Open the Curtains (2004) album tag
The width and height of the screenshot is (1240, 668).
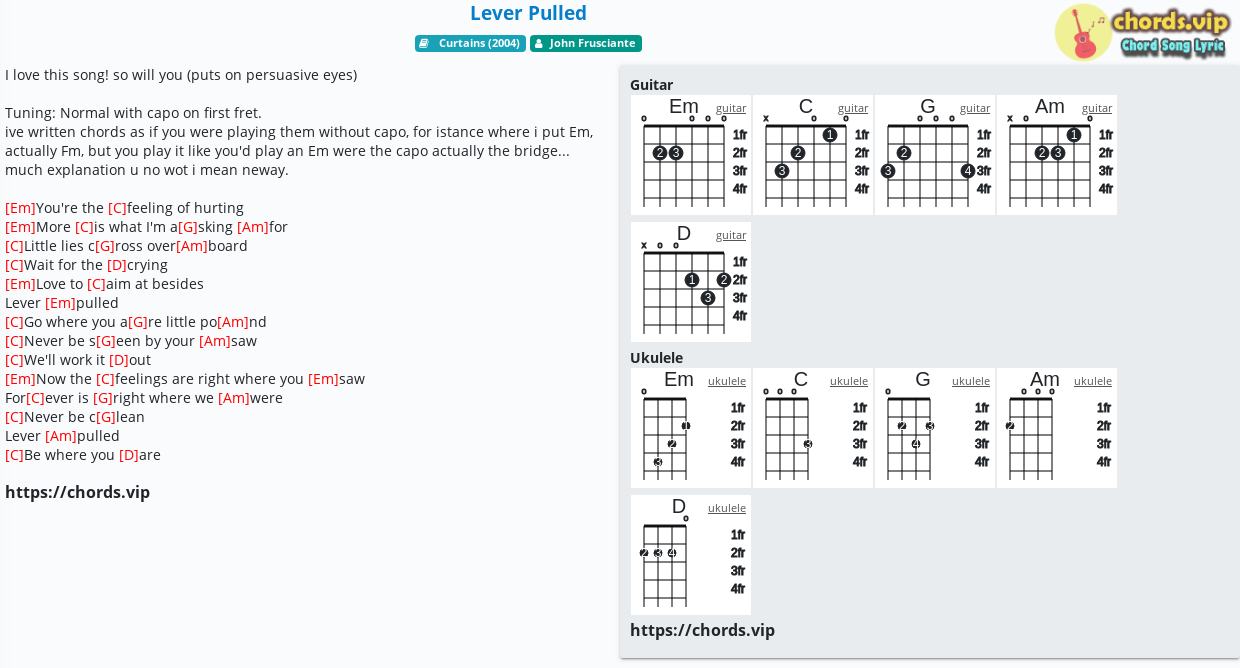(x=470, y=43)
